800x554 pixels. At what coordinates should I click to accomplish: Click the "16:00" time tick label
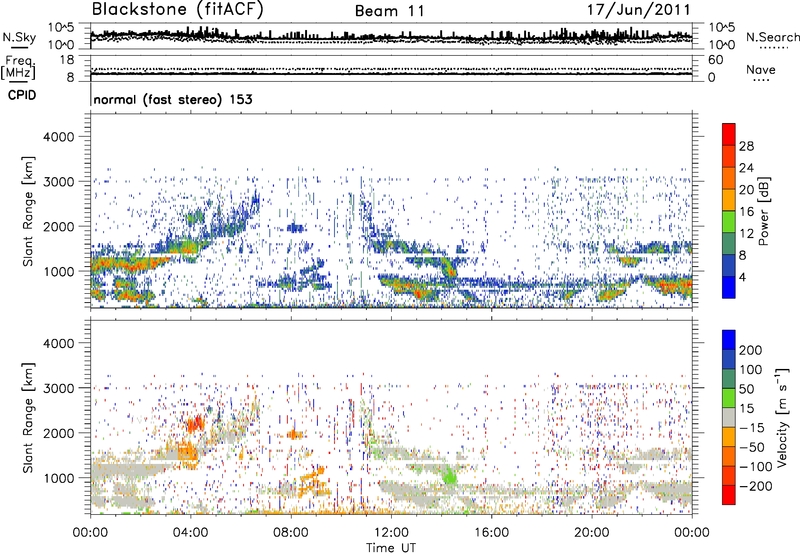[491, 533]
